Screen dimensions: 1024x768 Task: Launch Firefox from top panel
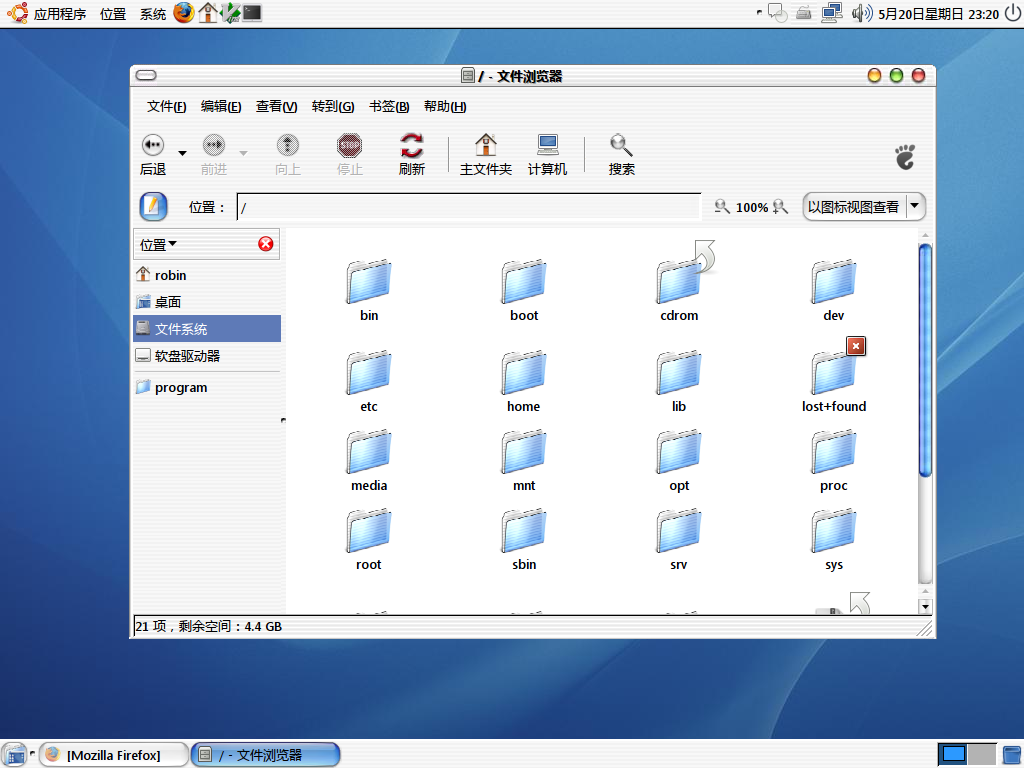184,12
